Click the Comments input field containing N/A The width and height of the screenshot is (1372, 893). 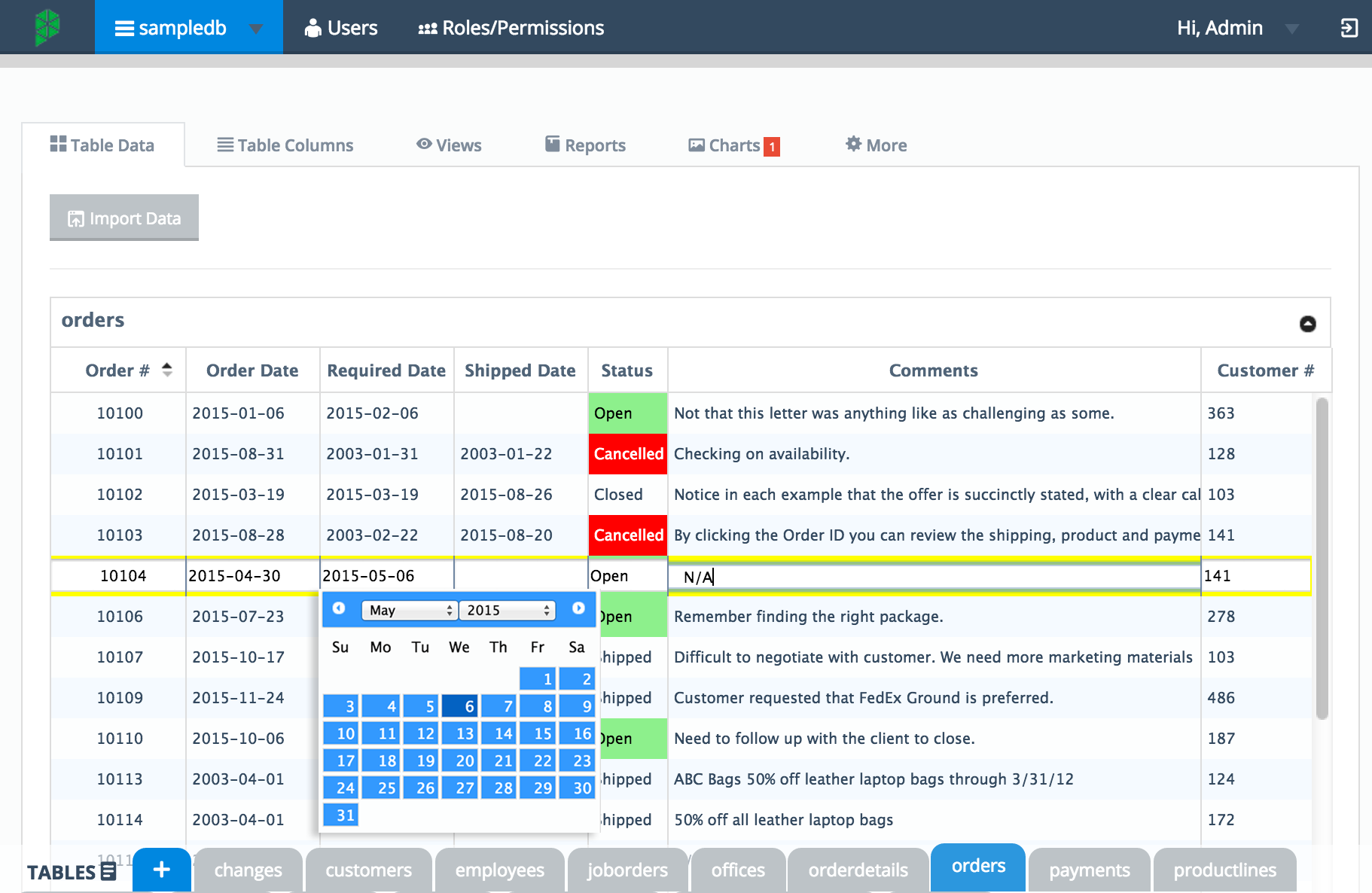[934, 577]
